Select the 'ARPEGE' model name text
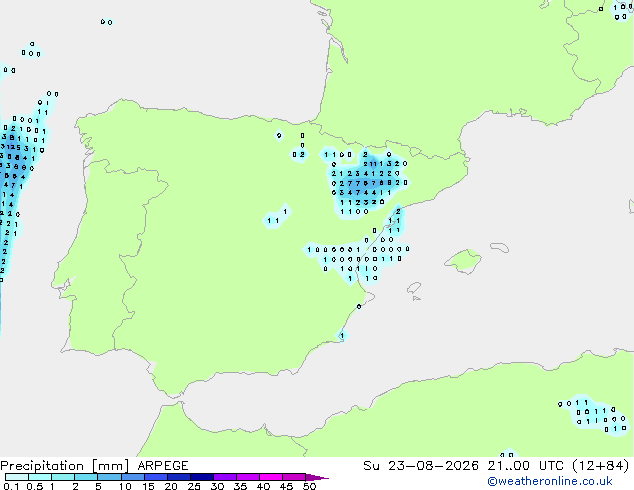The height and width of the screenshot is (490, 634). [x=163, y=466]
